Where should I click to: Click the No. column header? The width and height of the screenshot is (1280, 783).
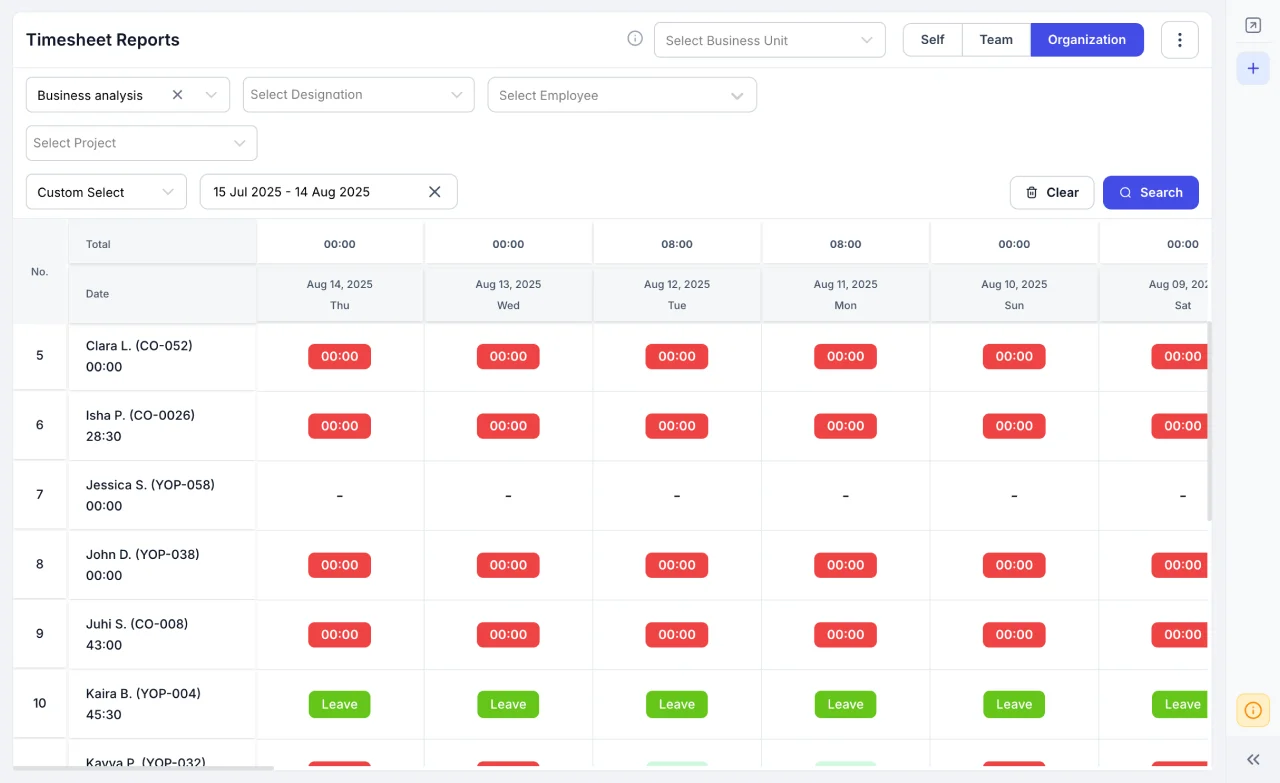(40, 271)
